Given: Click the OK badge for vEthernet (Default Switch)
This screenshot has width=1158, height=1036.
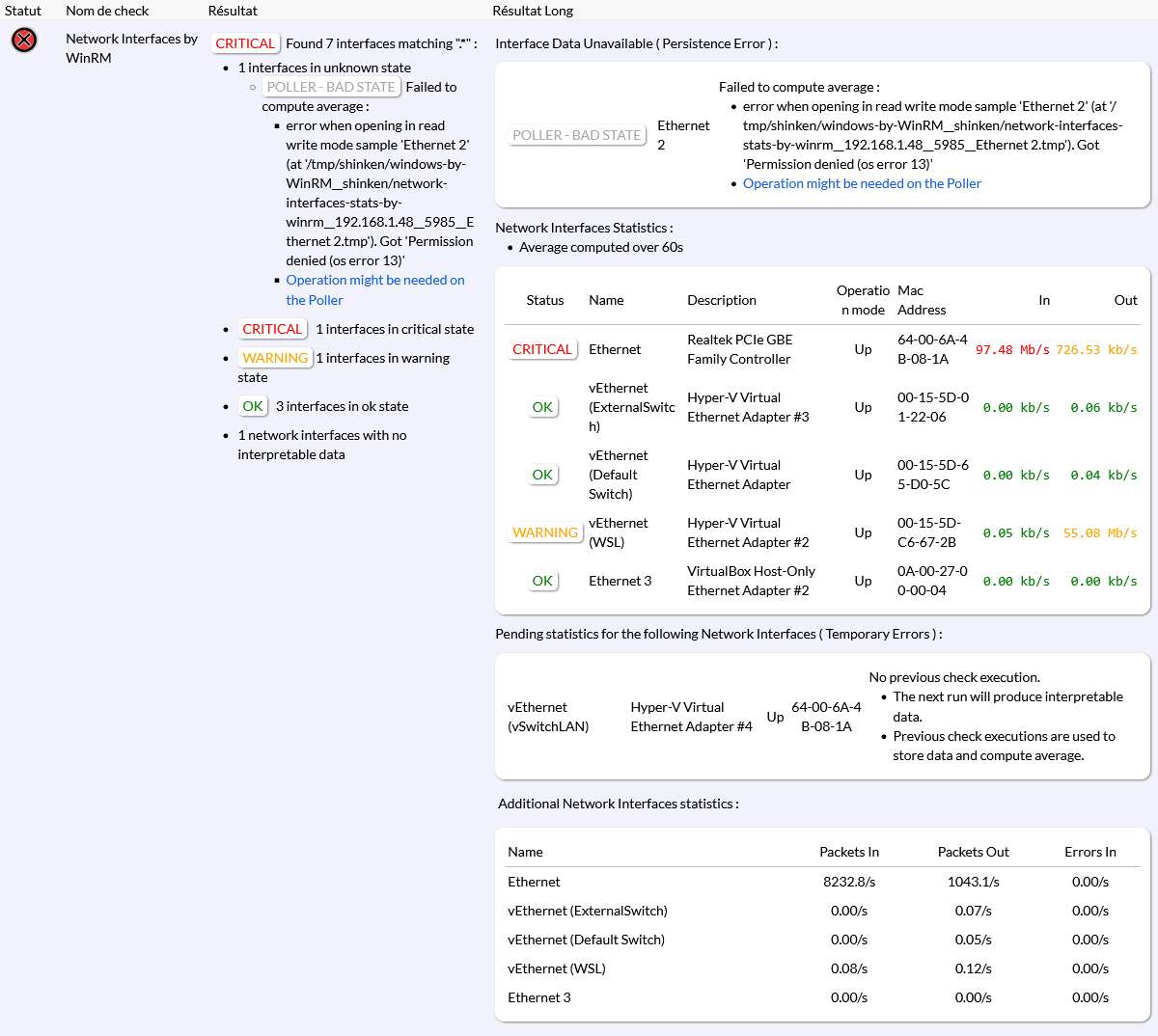Looking at the screenshot, I should click(542, 475).
